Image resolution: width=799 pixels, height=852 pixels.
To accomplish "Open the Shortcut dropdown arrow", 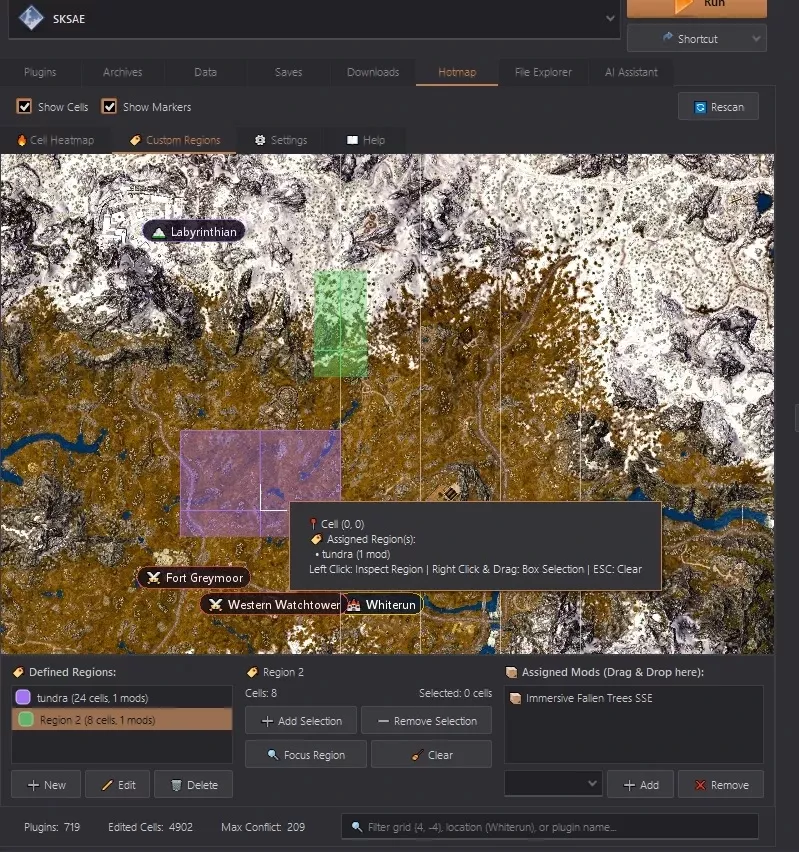I will coord(756,39).
